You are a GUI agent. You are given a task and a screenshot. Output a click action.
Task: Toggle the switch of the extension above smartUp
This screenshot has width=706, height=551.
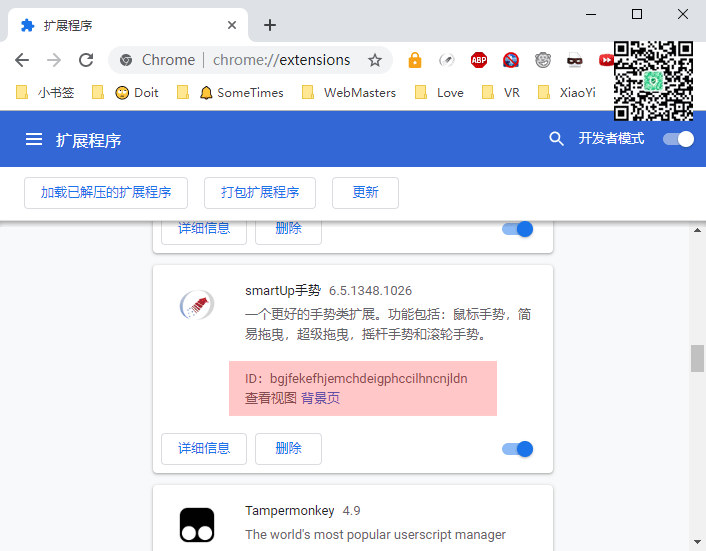tap(517, 229)
